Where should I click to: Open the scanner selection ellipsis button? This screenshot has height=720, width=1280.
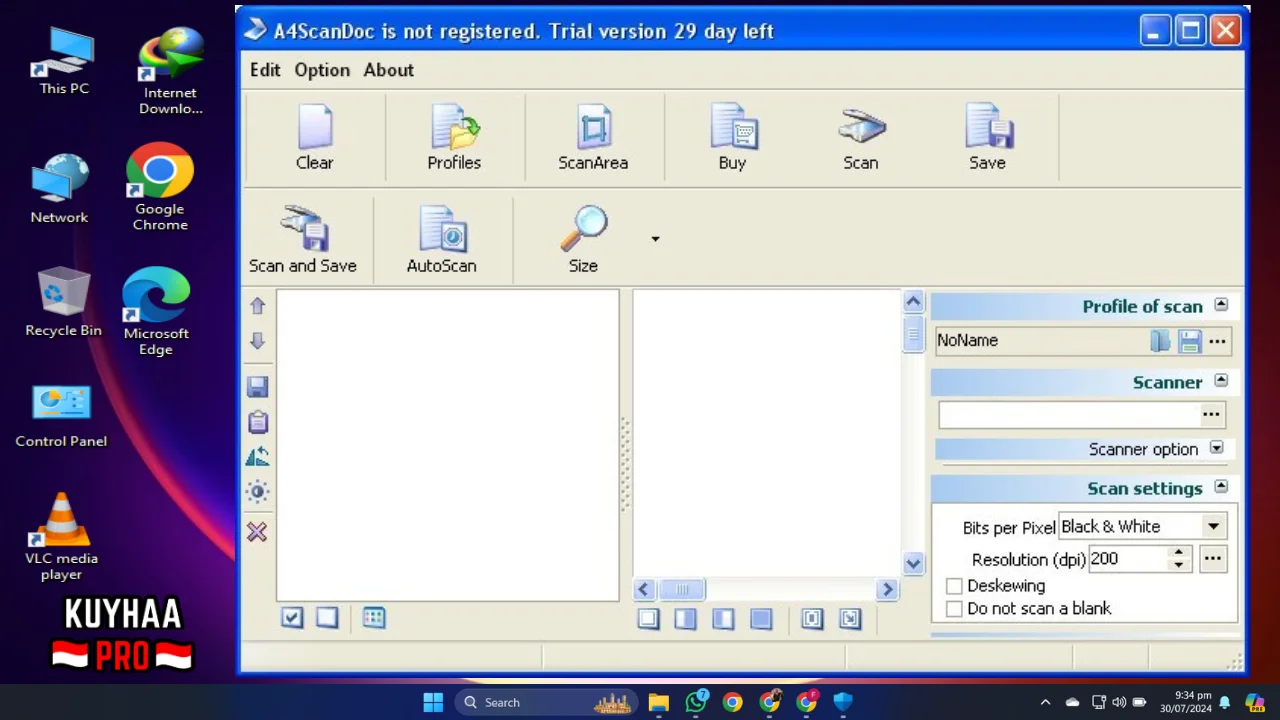click(1211, 414)
